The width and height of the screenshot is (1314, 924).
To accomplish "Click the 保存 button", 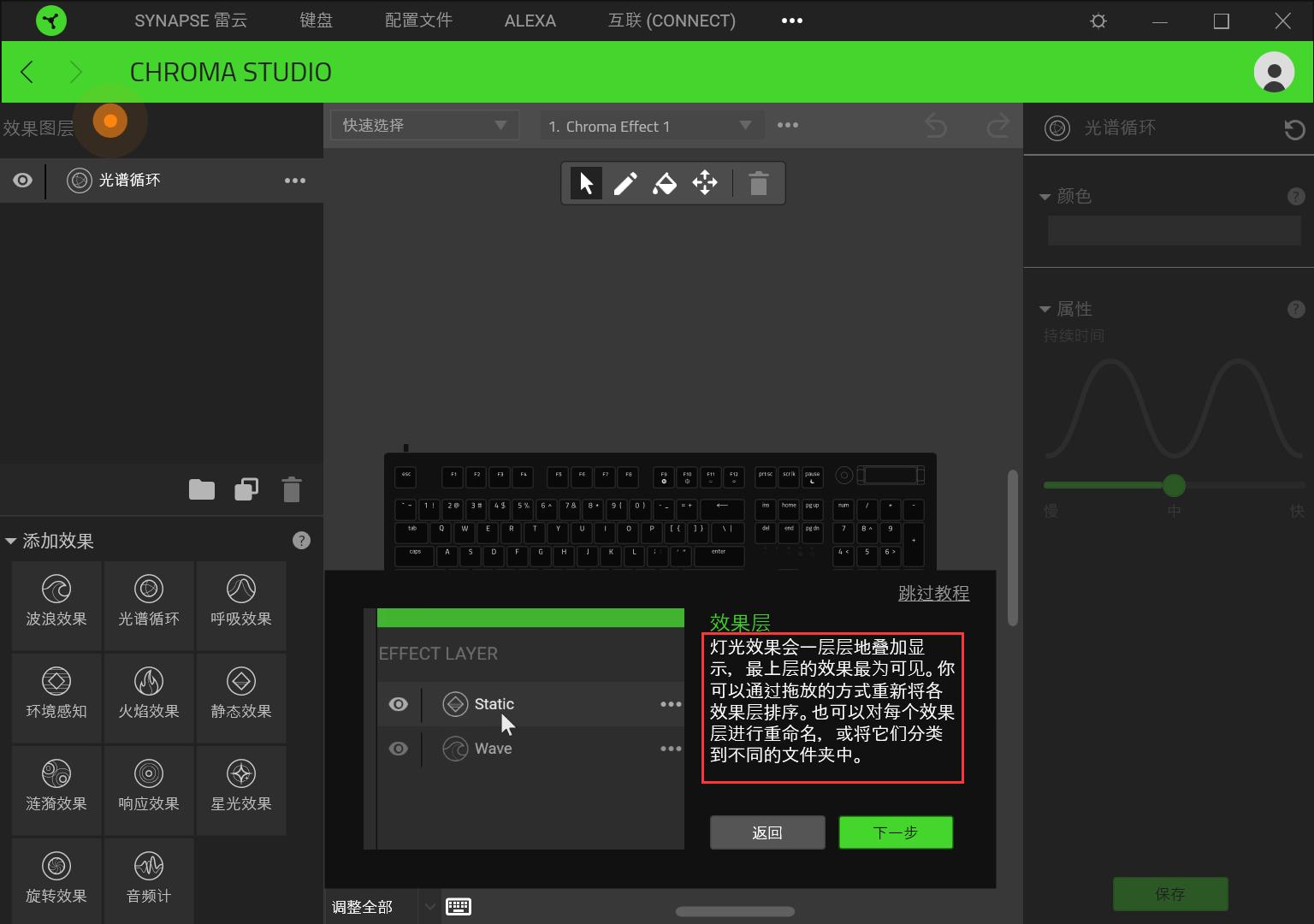I will pos(1170,894).
